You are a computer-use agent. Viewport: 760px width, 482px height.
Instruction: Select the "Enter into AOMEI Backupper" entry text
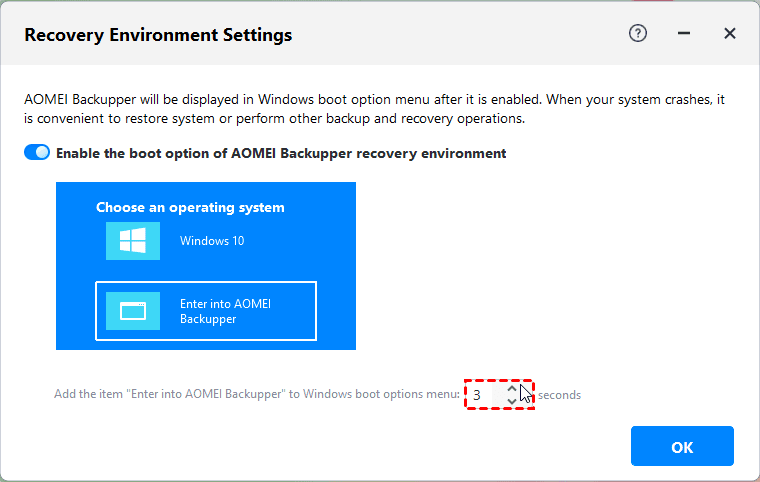click(225, 311)
